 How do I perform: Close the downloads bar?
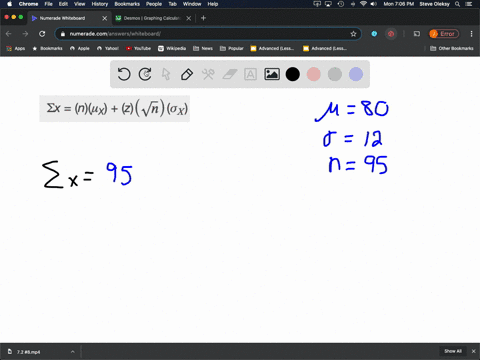point(473,351)
